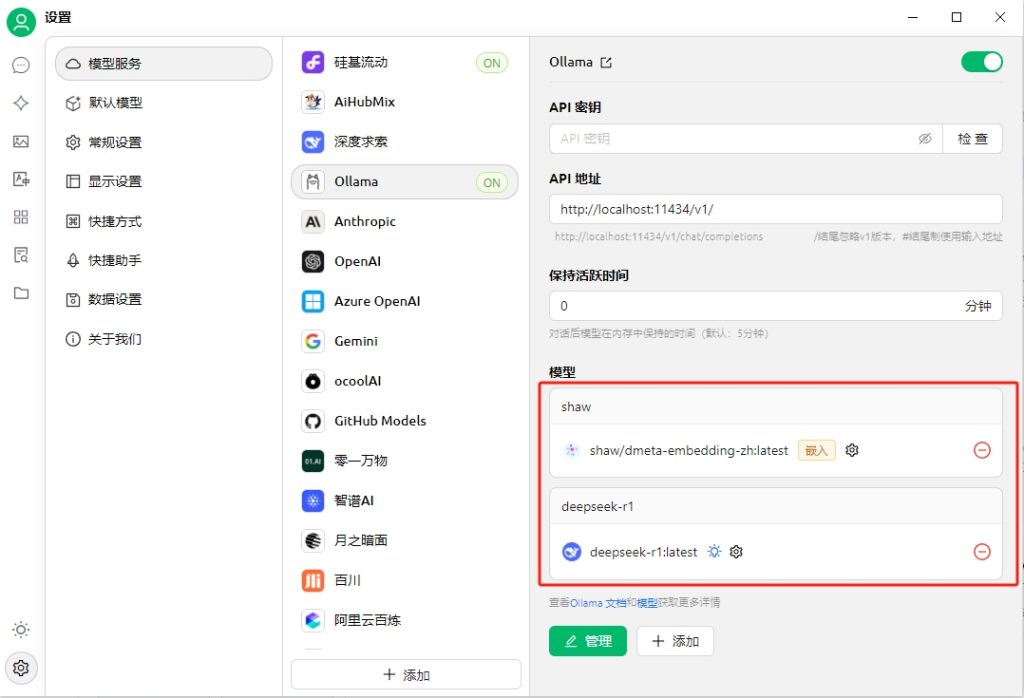Select the ocoolAI provider
Screen dimensions: 1024x698
point(405,381)
